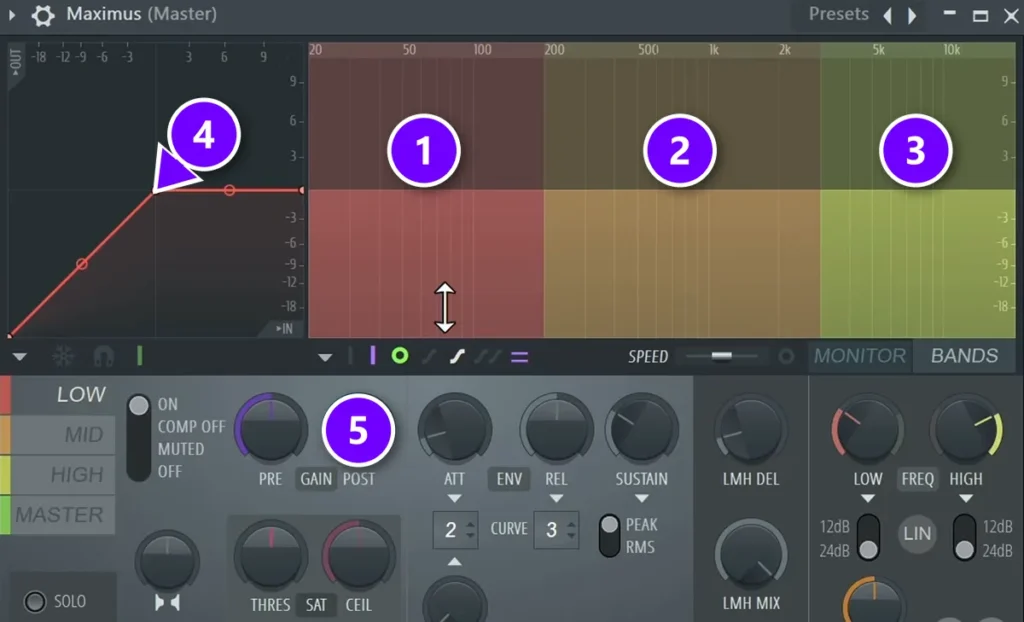Toggle the green circle display icon
1024x622 pixels.
pos(400,356)
